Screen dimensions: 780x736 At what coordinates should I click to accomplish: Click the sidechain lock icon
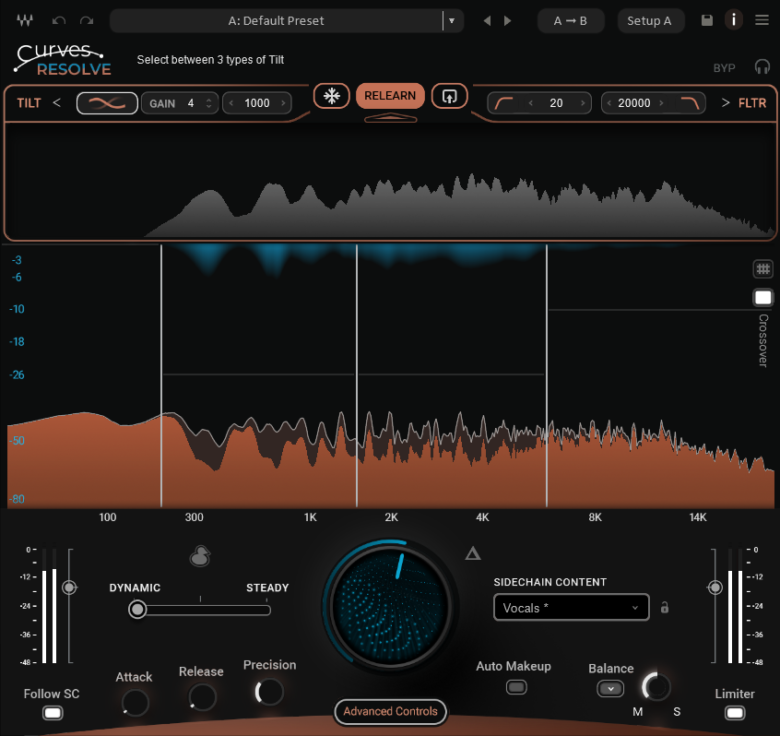click(665, 607)
